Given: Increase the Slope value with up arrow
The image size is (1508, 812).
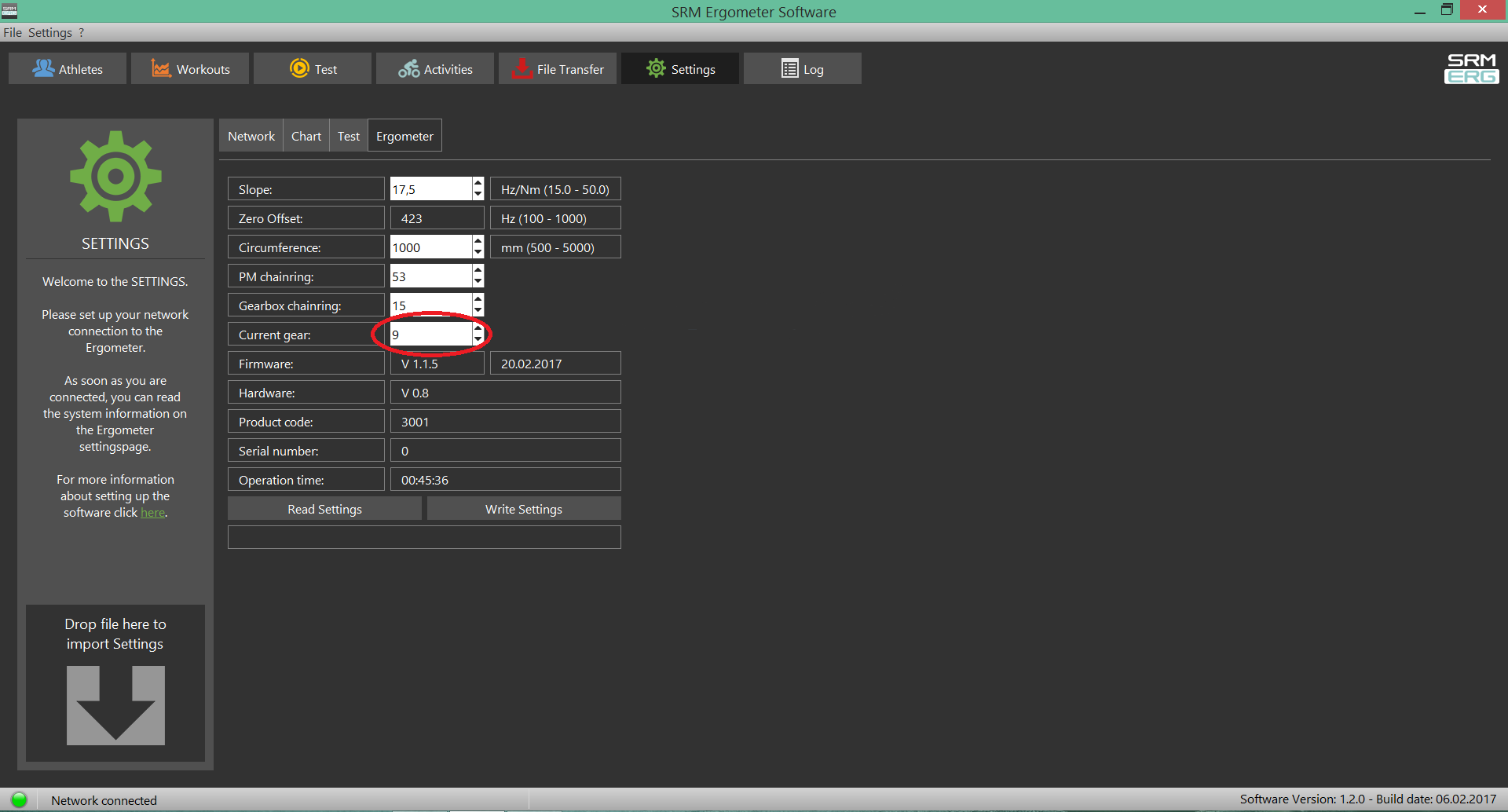Looking at the screenshot, I should [x=478, y=184].
